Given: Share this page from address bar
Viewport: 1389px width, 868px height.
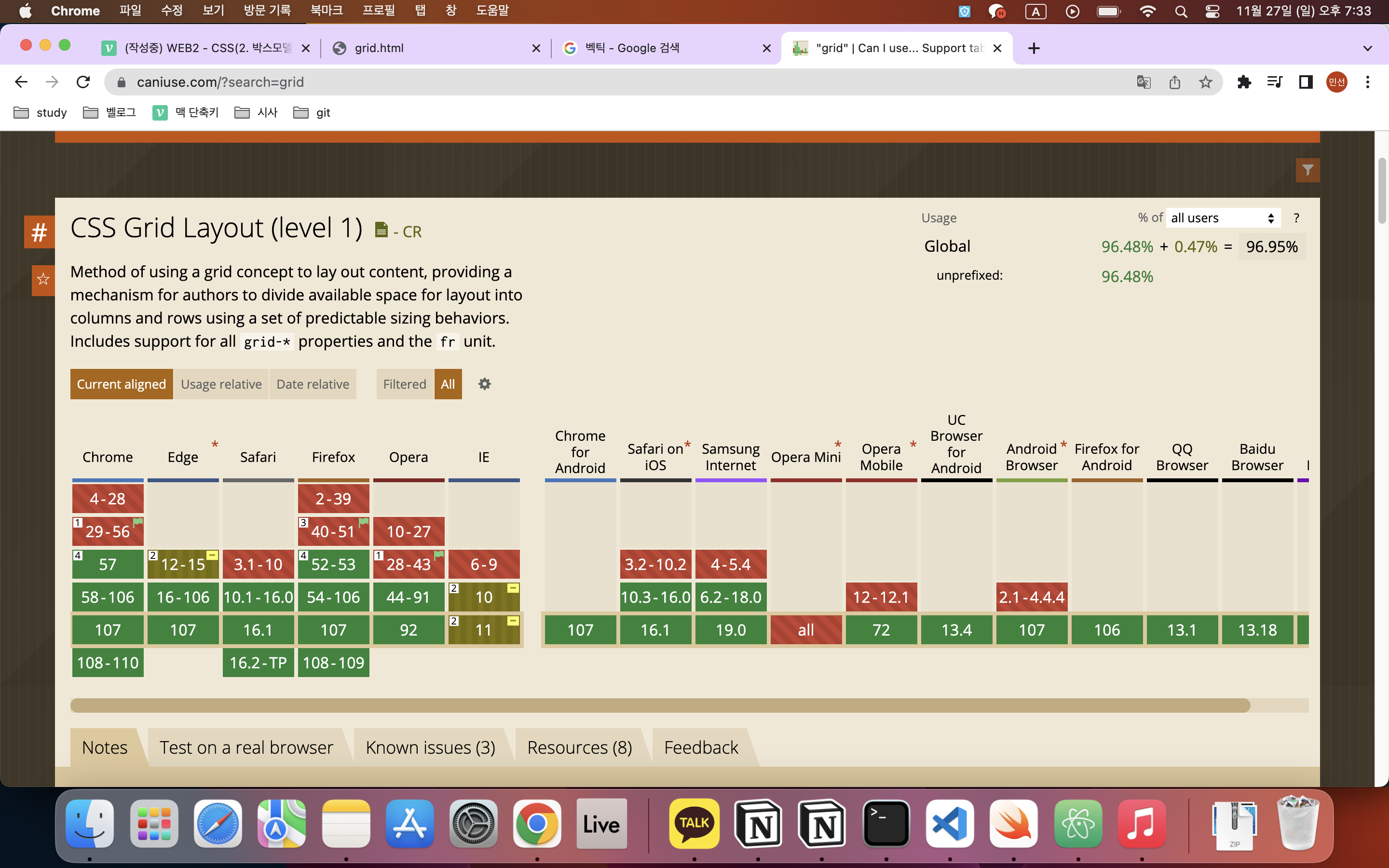Looking at the screenshot, I should [1174, 82].
